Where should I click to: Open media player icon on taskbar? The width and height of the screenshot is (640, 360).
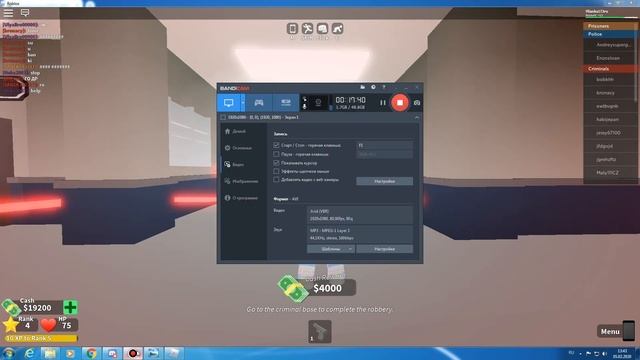(70, 353)
